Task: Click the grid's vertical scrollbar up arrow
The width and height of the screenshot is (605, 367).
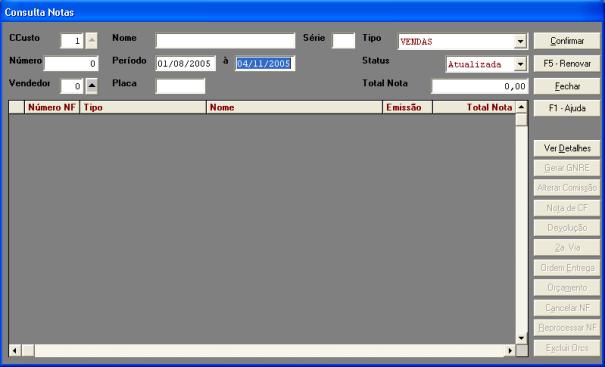Action: pyautogui.click(x=522, y=107)
